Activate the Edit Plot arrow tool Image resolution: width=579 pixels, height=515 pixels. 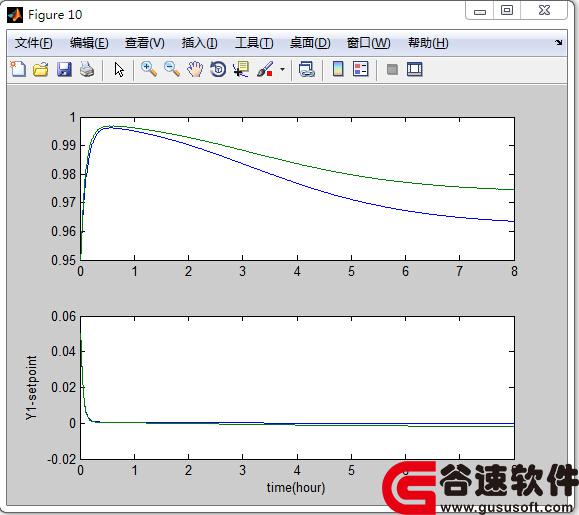pos(119,69)
